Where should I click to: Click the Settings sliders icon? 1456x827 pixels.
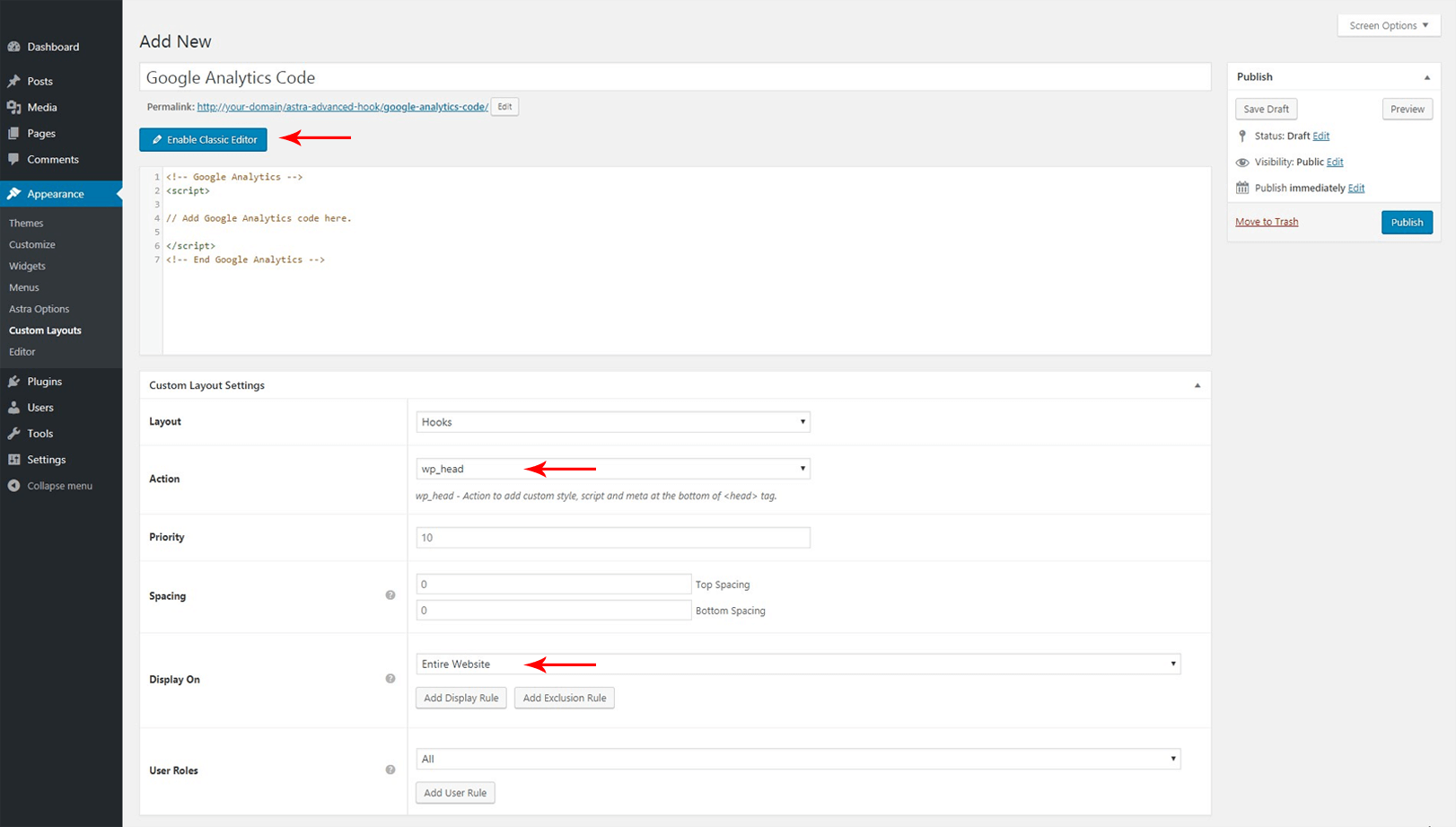point(13,460)
